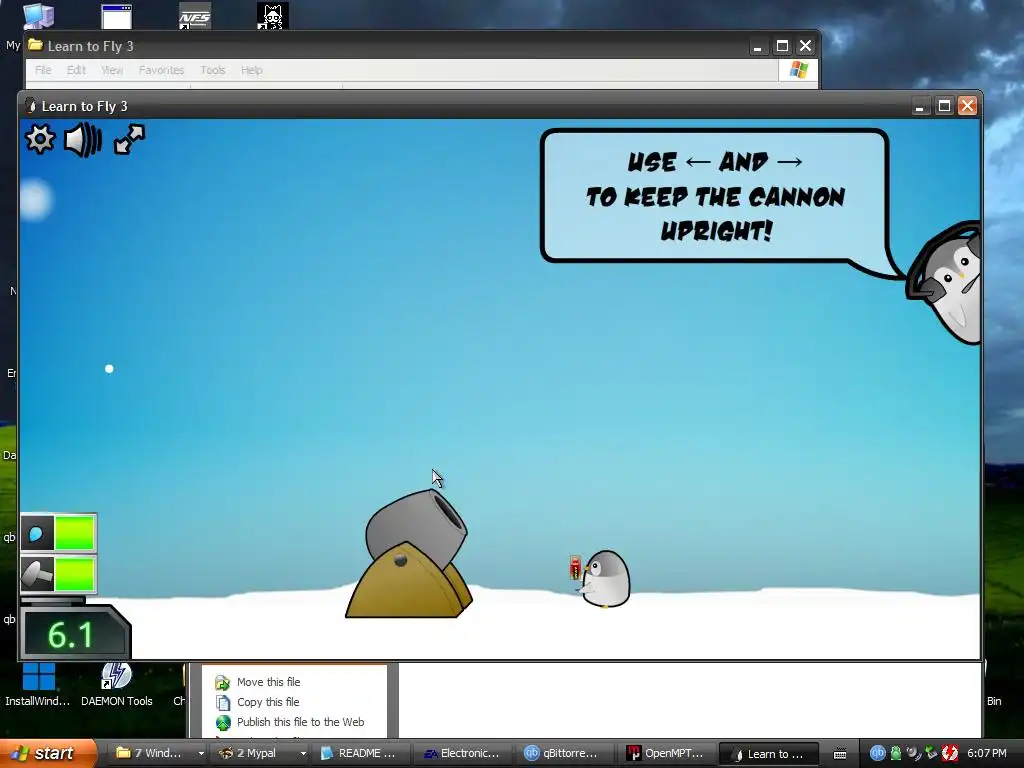Click the green system tray icon

896,753
